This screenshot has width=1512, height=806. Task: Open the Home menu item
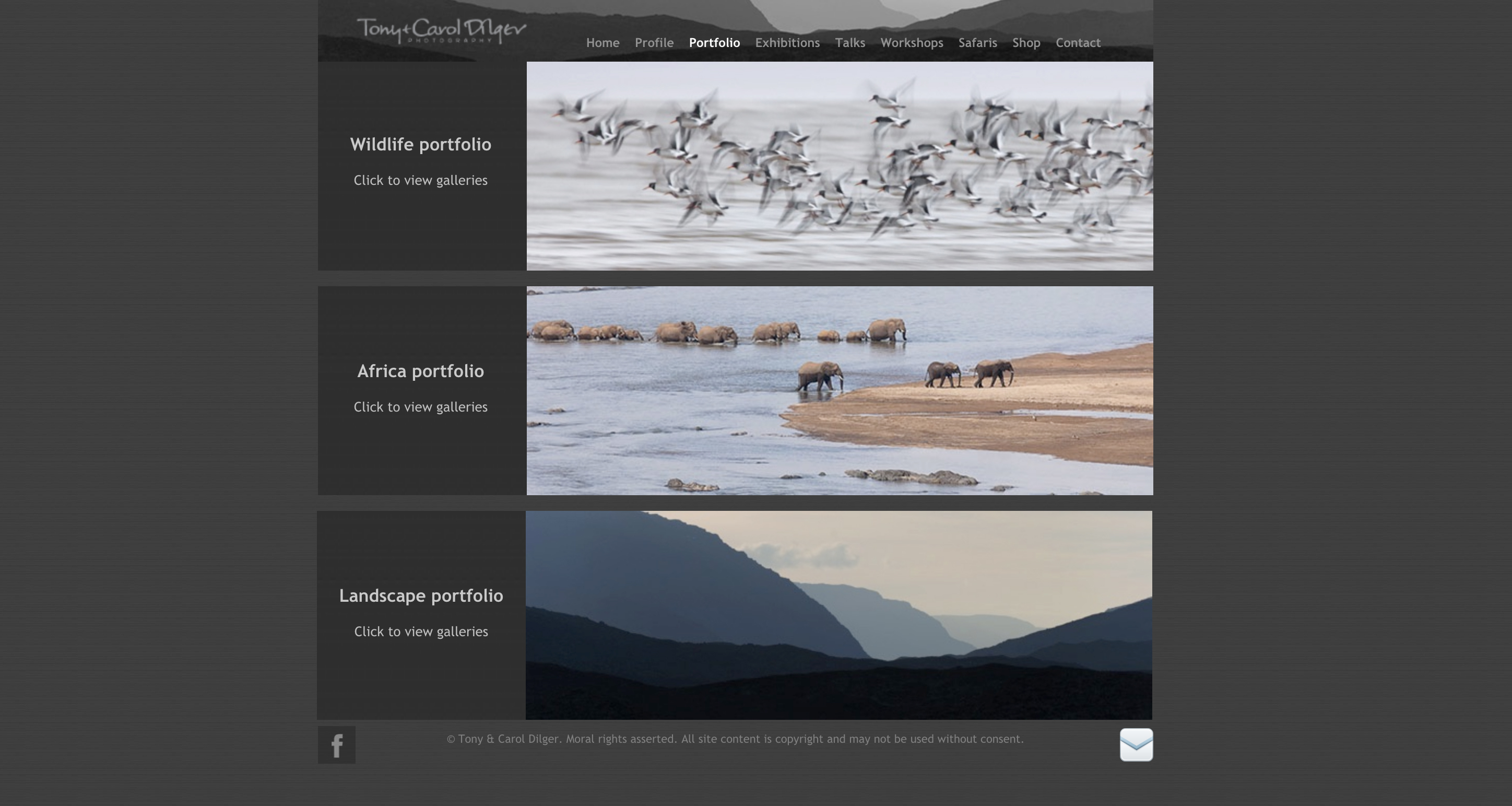tap(602, 43)
